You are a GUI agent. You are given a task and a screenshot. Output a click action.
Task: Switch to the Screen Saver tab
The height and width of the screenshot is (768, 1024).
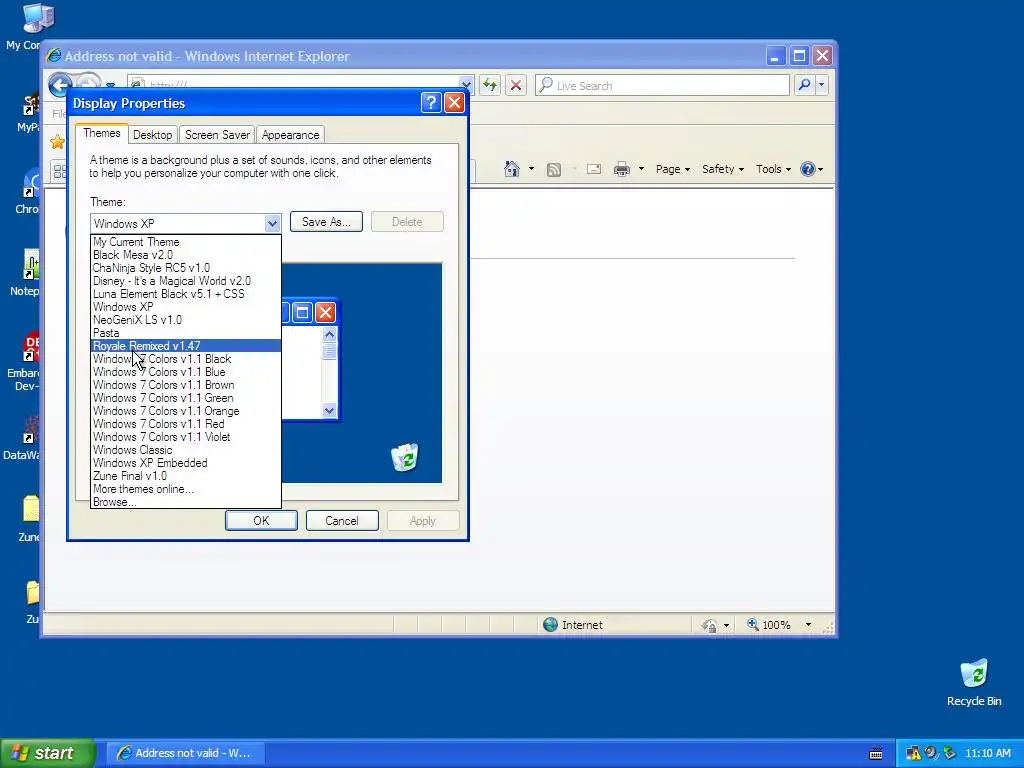[x=217, y=135]
